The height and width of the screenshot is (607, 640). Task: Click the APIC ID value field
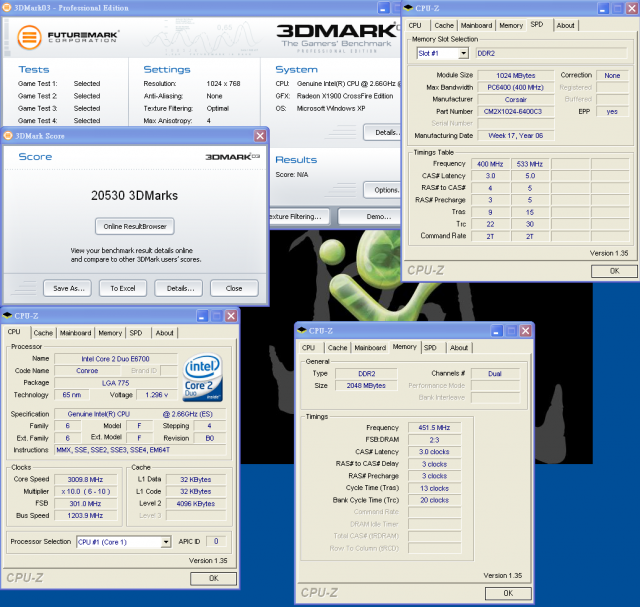(216, 541)
